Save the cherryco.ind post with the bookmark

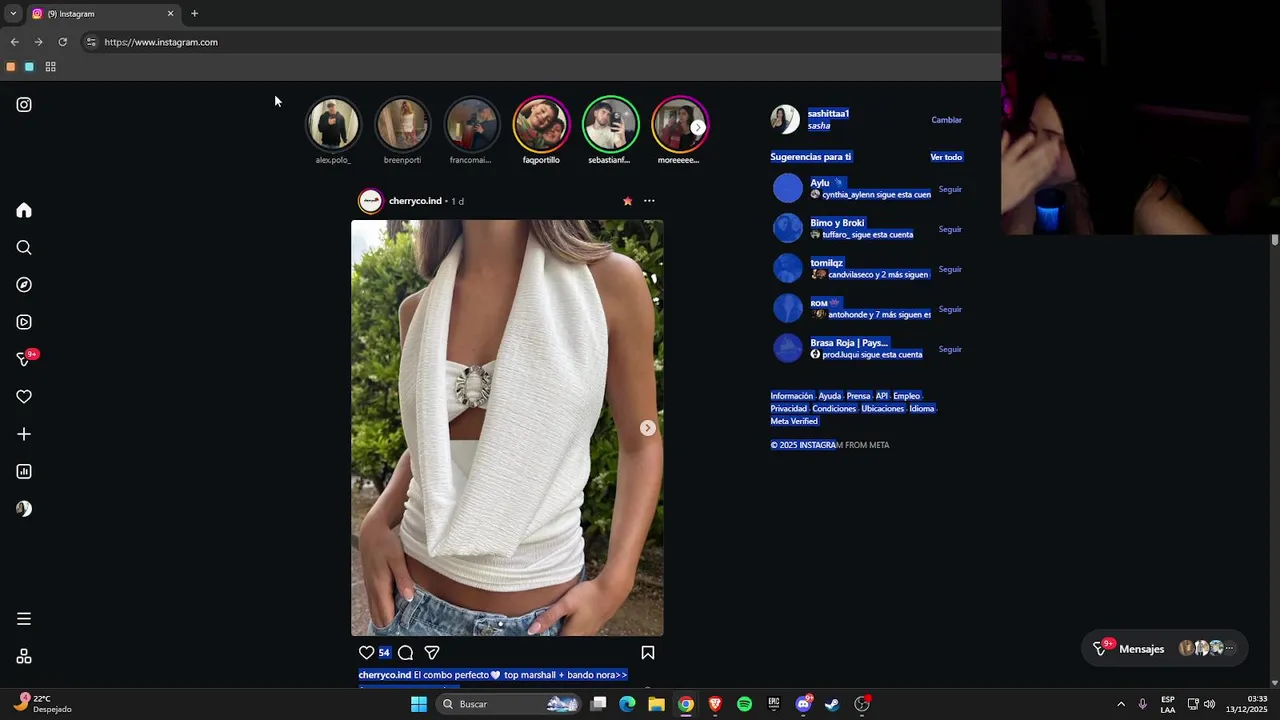coord(648,653)
